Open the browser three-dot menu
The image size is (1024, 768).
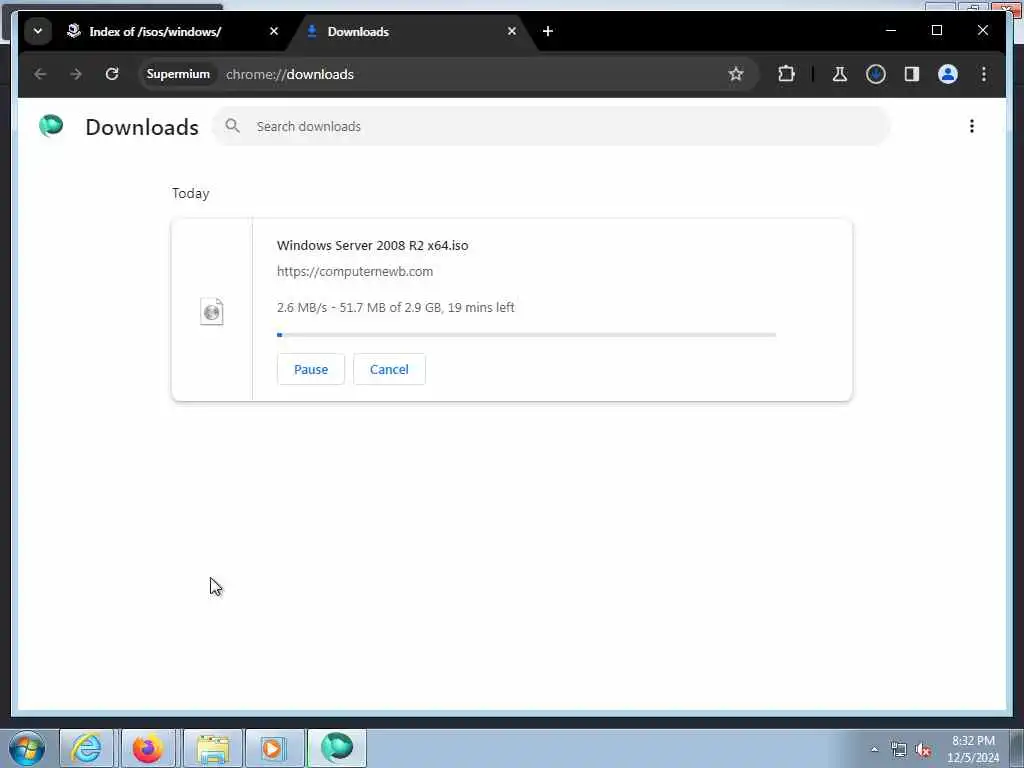984,74
